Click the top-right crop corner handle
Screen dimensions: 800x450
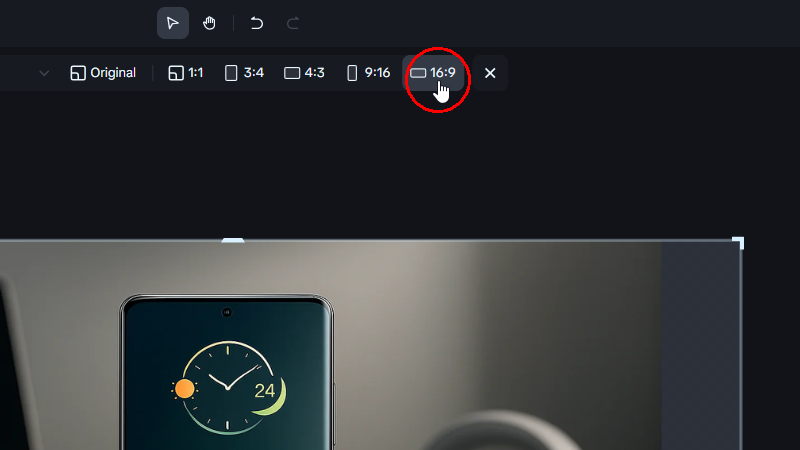pos(738,242)
